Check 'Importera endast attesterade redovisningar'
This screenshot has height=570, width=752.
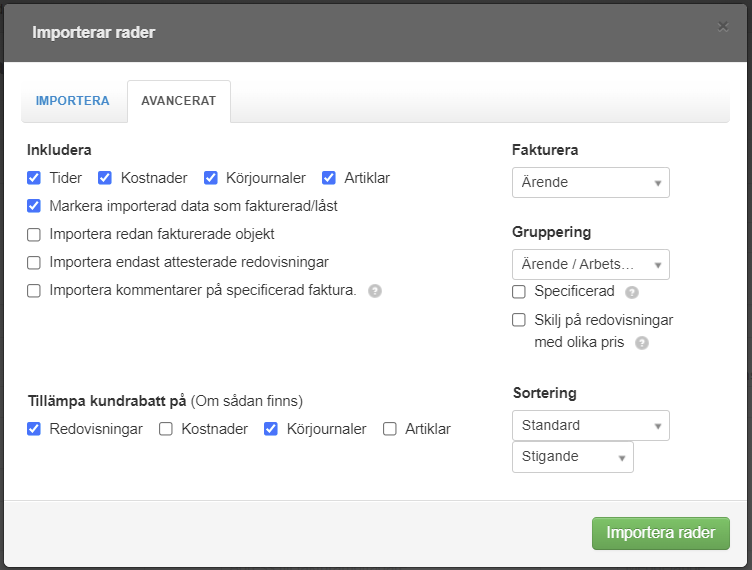click(34, 262)
